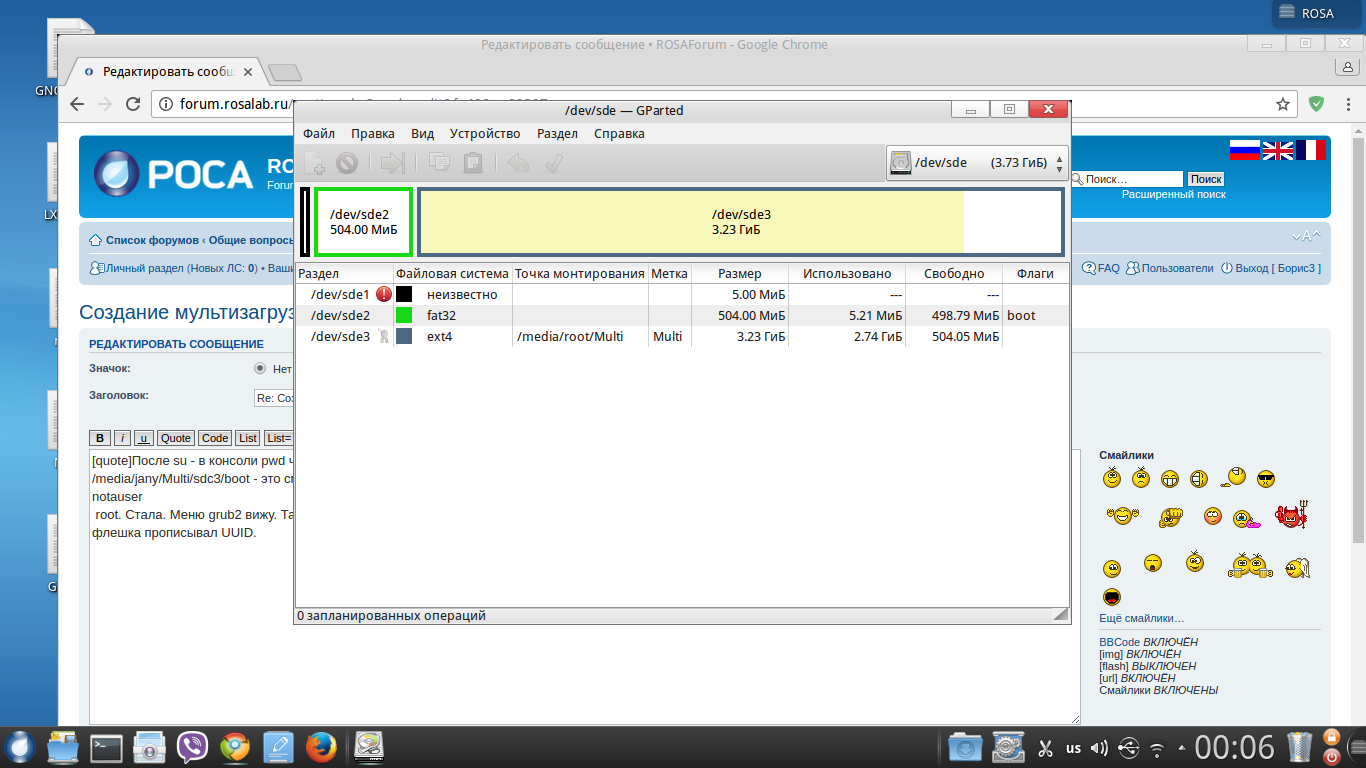Click the Wi-Fi network icon in system tray
This screenshot has width=1366, height=768.
point(1157,748)
